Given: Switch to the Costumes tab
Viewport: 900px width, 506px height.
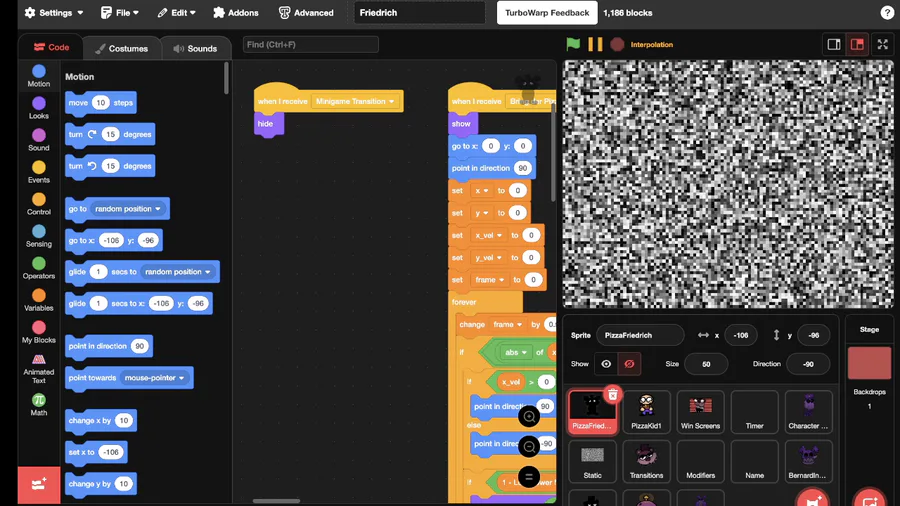Looking at the screenshot, I should coord(121,48).
